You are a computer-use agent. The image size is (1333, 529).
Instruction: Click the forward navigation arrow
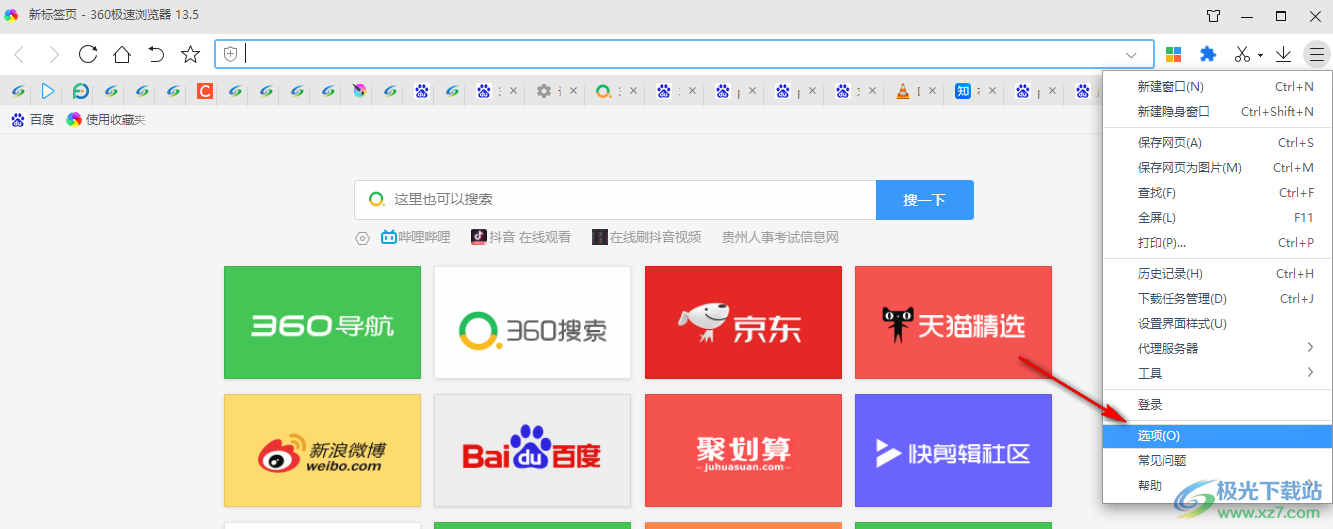[x=54, y=54]
